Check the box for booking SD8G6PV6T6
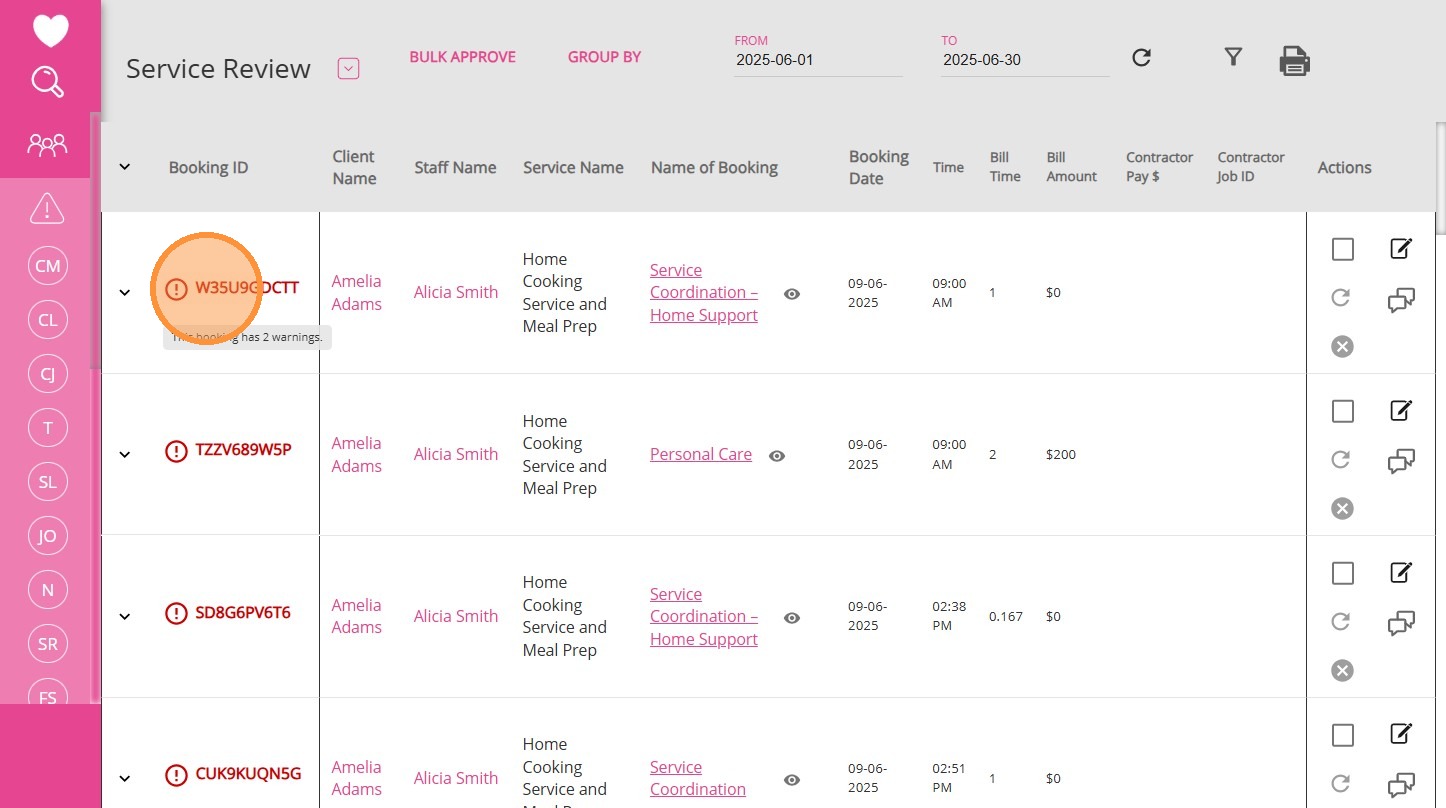Viewport: 1446px width, 808px height. pos(1342,573)
